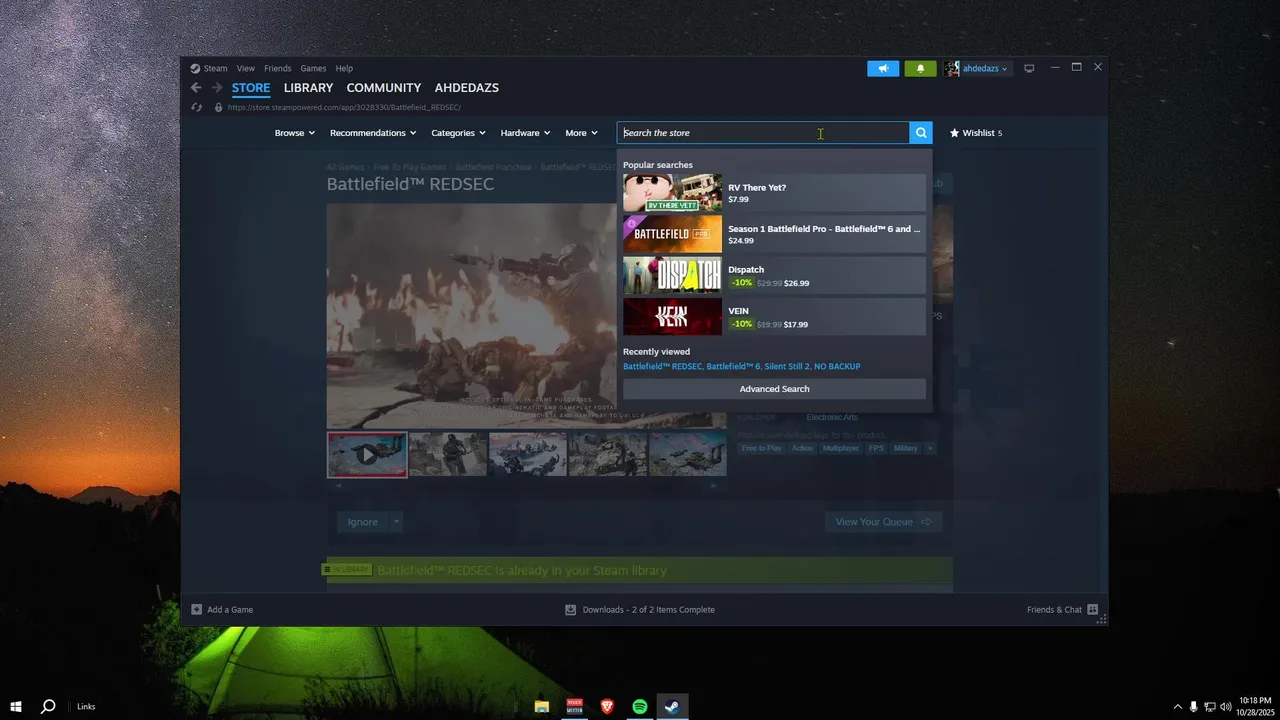The image size is (1280, 720).
Task: Select Season 1 Battlefield Pro result
Action: pos(774,234)
